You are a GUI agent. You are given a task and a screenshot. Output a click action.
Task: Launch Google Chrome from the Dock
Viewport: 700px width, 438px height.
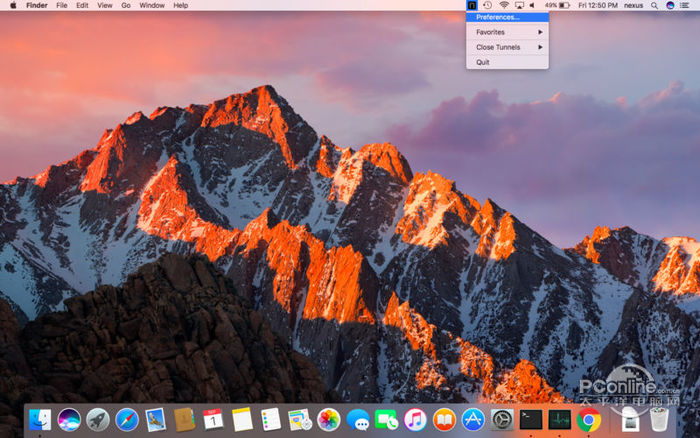coord(589,420)
